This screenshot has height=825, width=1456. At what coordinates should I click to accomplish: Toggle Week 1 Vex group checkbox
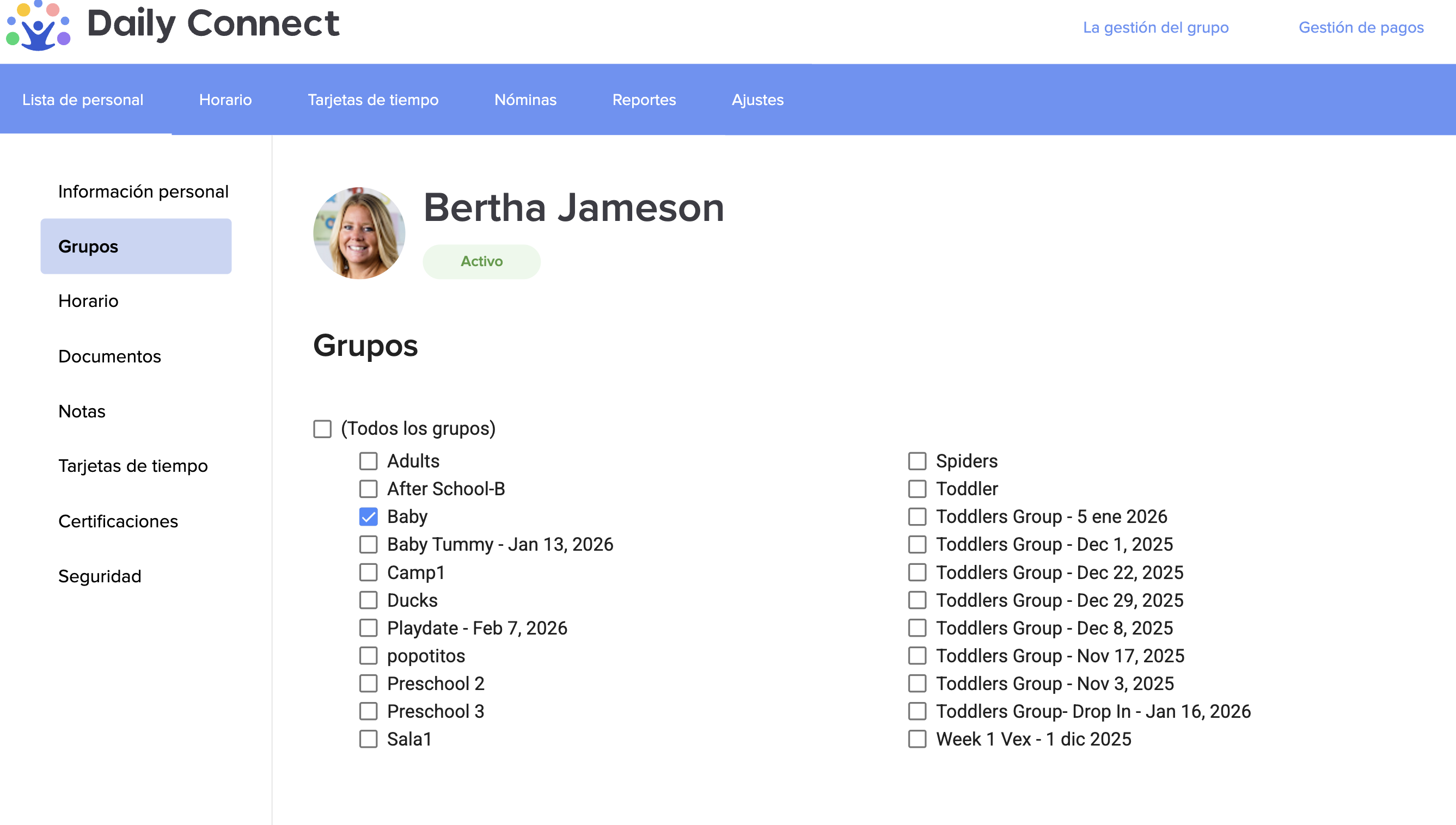point(917,739)
